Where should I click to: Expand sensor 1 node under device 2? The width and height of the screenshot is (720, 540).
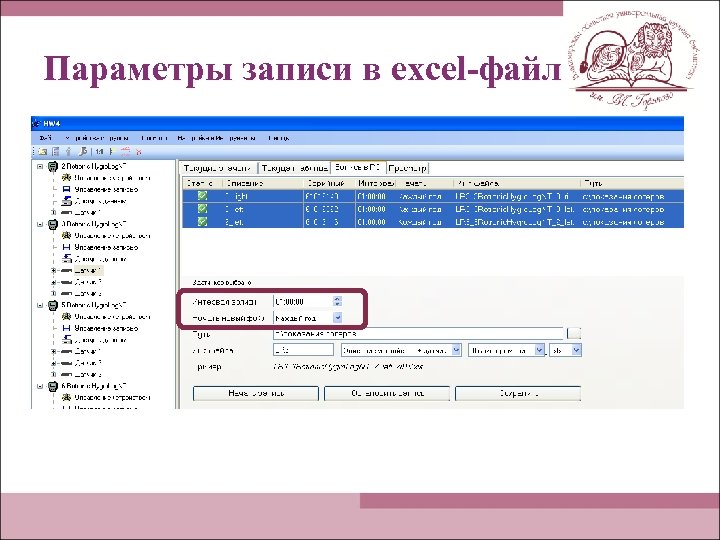54,213
